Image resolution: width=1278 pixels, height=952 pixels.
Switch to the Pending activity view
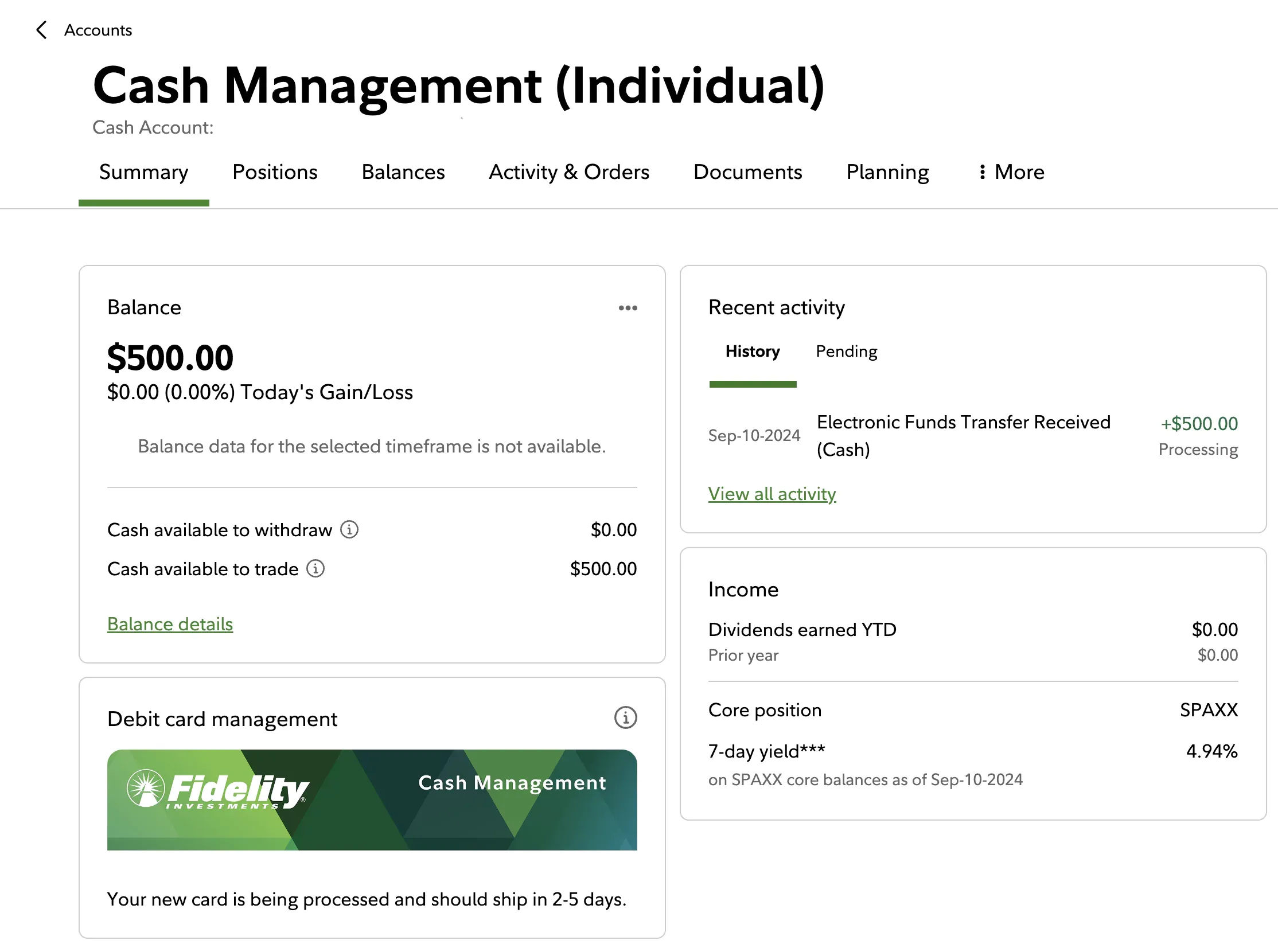(x=846, y=351)
